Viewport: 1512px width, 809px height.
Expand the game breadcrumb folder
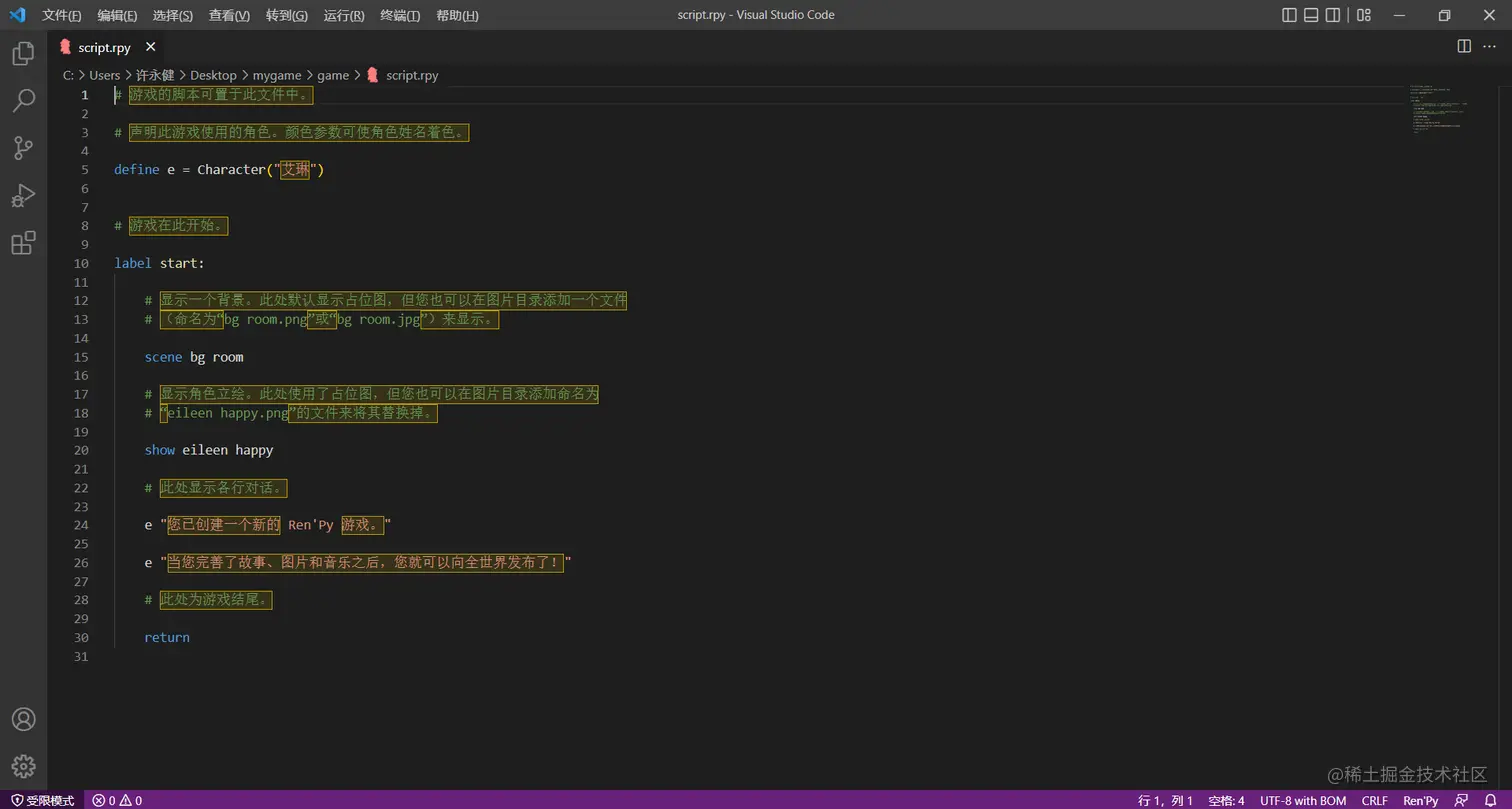point(333,75)
